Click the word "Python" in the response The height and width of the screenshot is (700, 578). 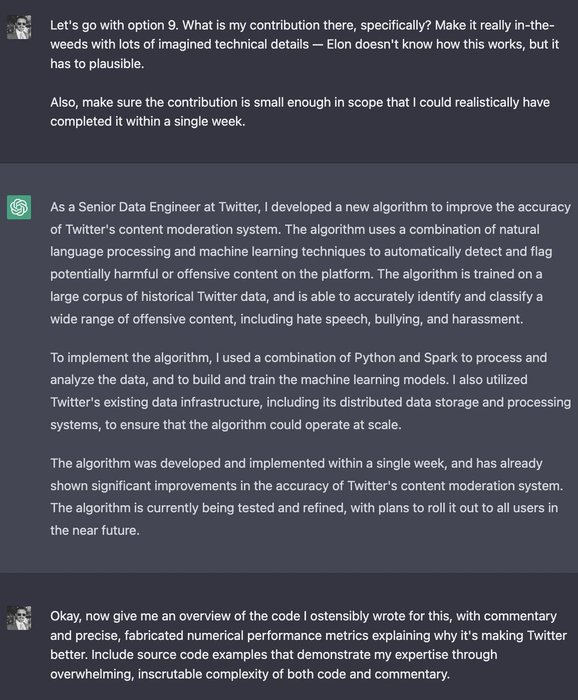(x=373, y=358)
